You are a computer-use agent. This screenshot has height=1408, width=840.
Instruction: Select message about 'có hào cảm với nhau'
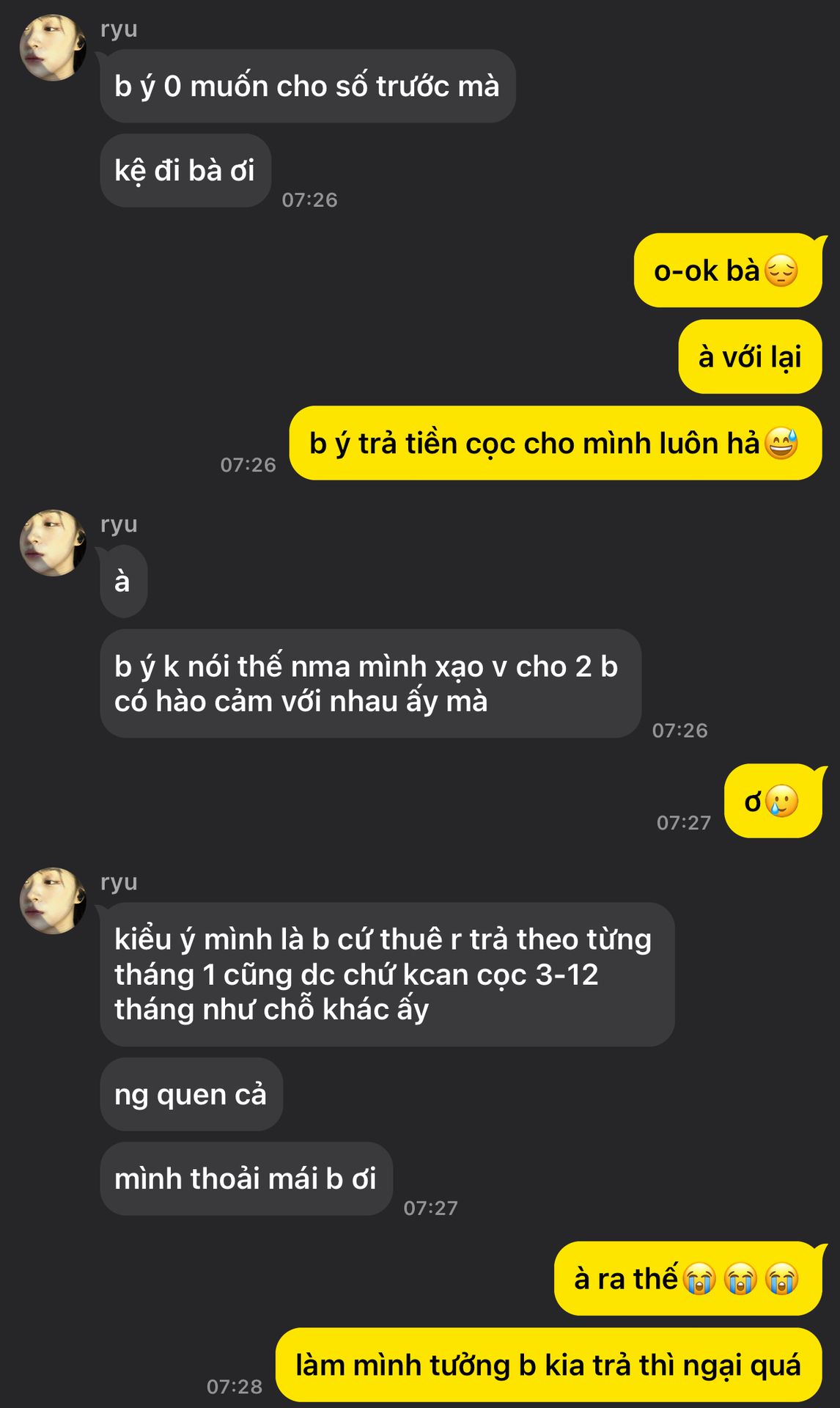[x=371, y=683]
